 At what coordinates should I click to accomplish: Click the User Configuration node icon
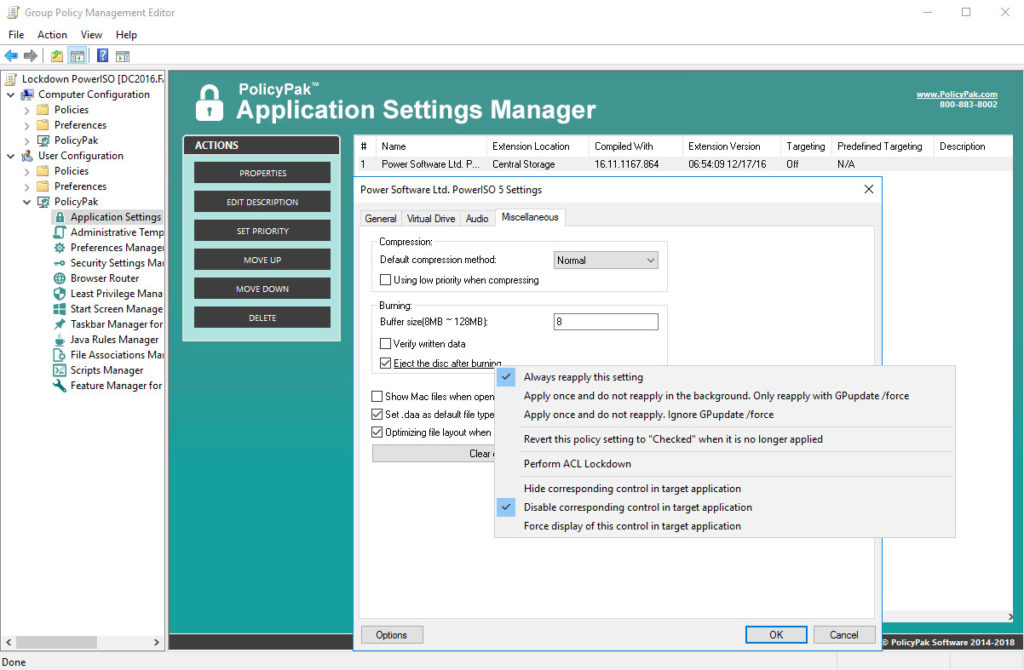pos(27,155)
